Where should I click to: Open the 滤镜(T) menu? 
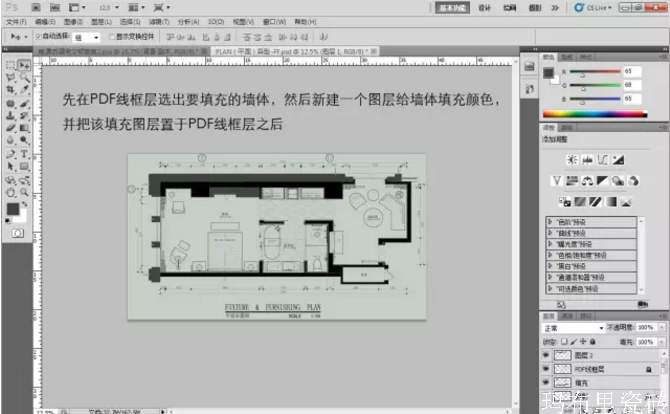pos(159,22)
